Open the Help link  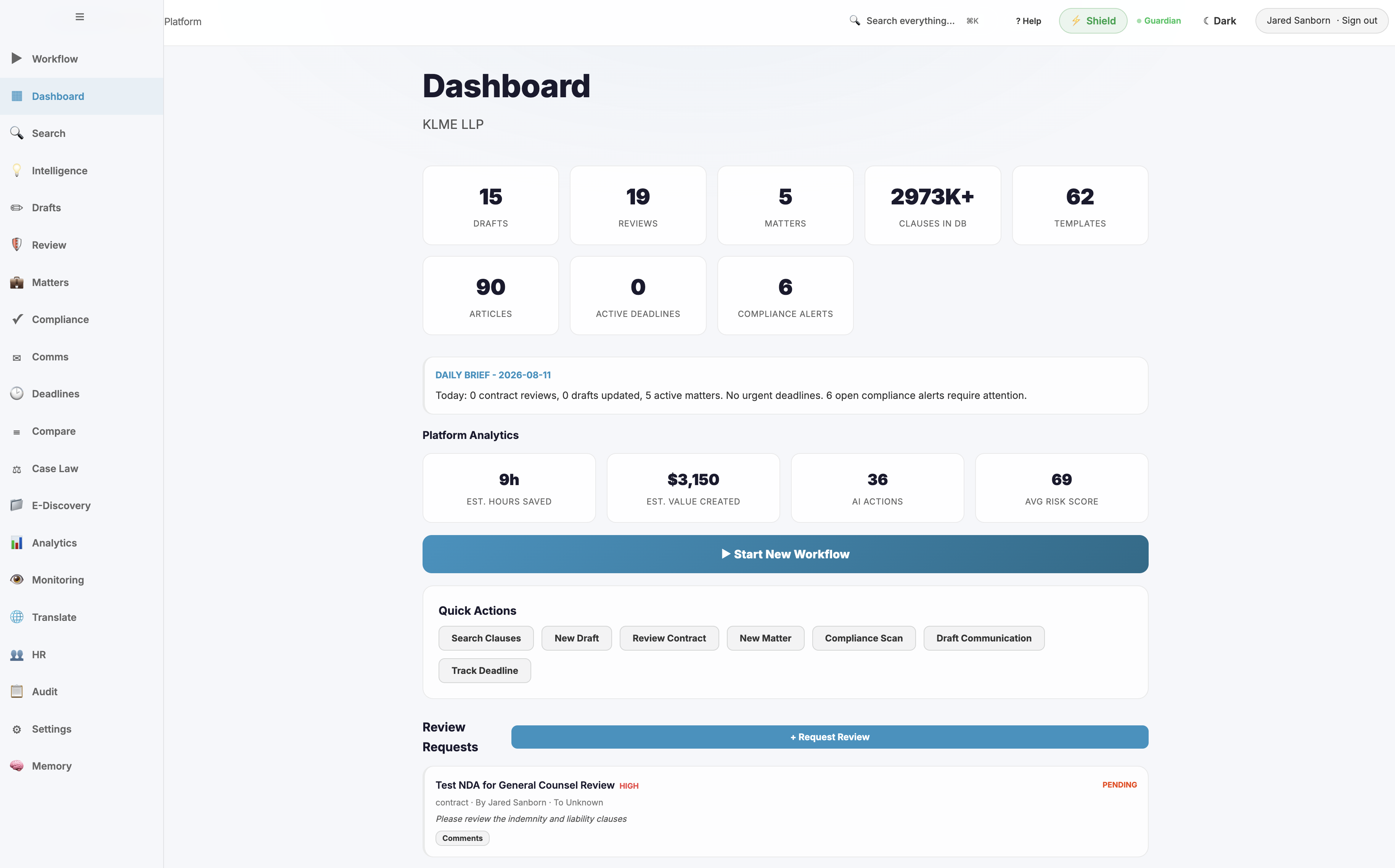[x=1028, y=21]
